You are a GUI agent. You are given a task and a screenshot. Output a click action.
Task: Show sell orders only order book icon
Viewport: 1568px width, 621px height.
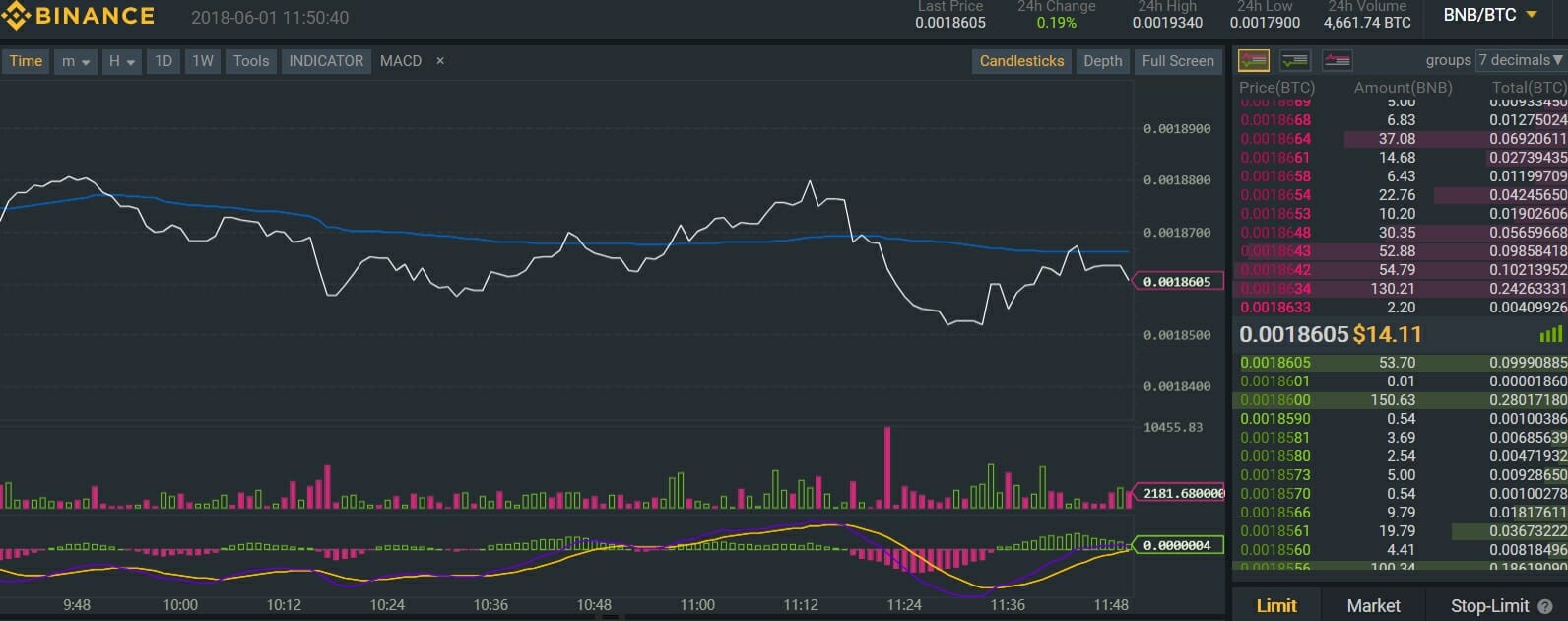coord(1337,60)
